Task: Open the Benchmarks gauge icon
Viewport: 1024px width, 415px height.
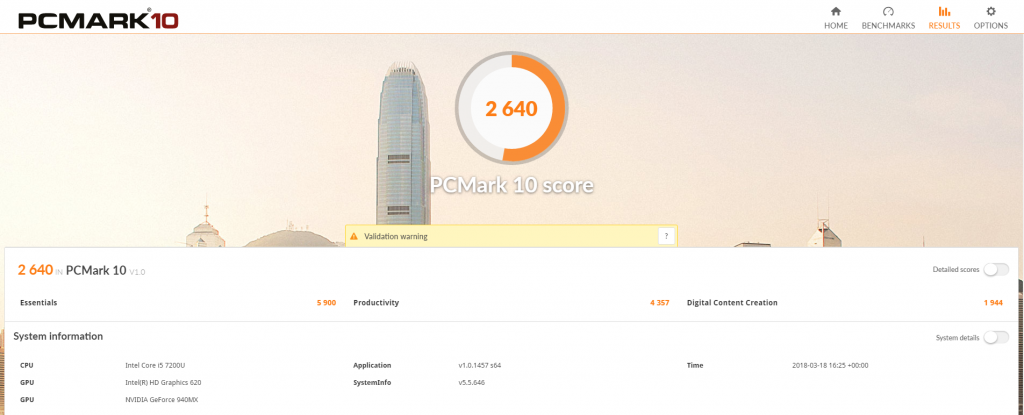Action: (888, 11)
